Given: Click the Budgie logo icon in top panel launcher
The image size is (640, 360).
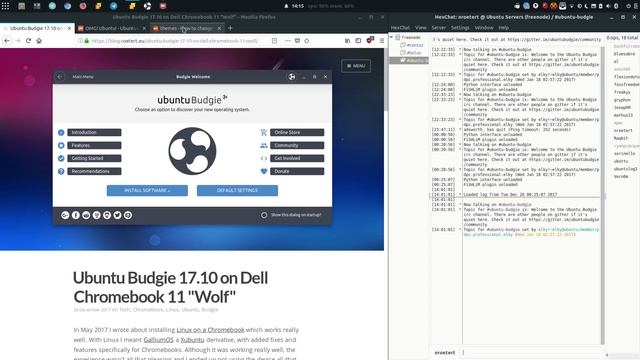Looking at the screenshot, I should (147, 6).
